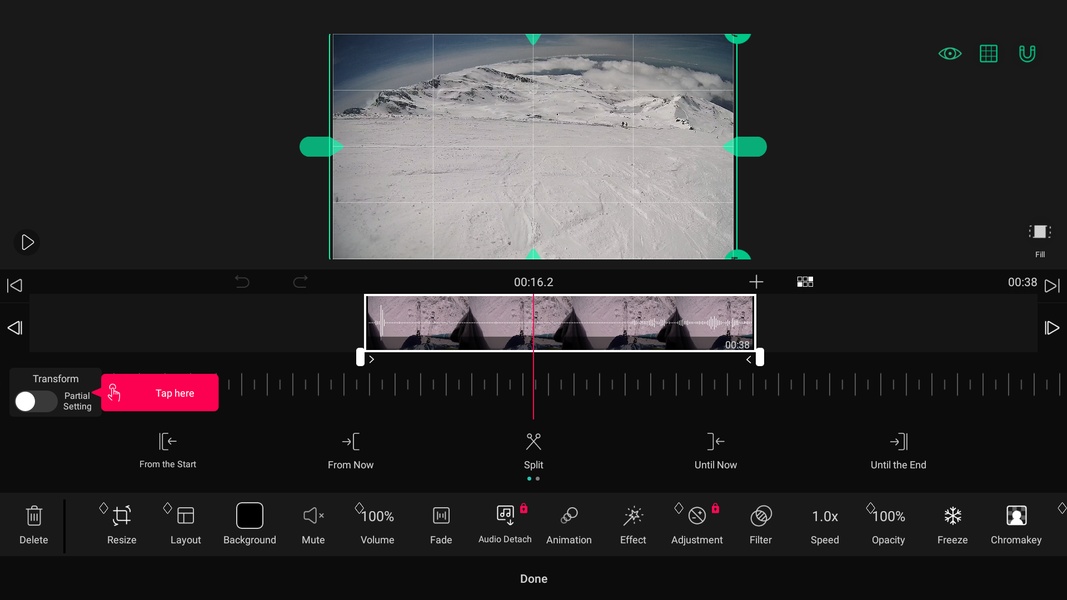1067x600 pixels.
Task: Open the timeline thumbnail view icon
Action: [x=805, y=282]
